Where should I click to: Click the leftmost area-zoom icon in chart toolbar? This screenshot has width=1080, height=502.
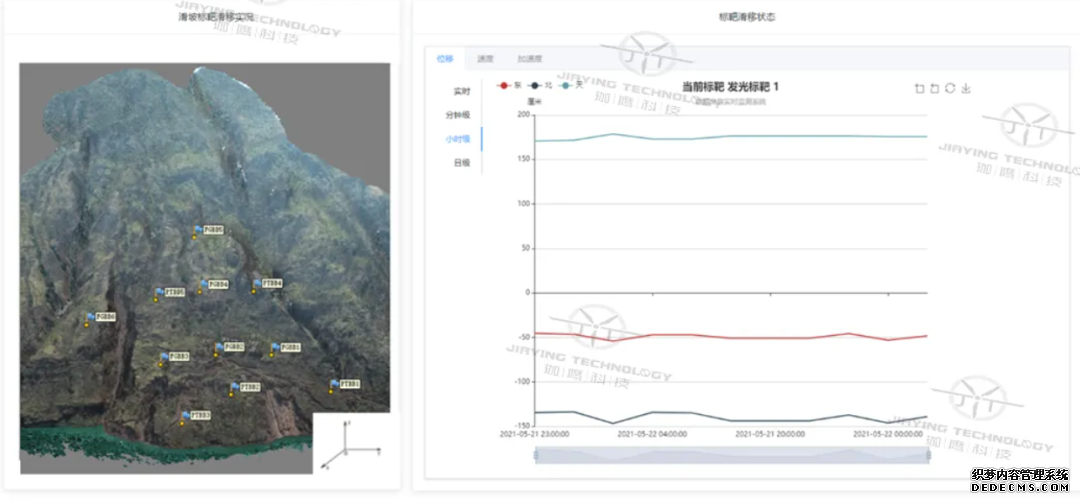(x=920, y=88)
